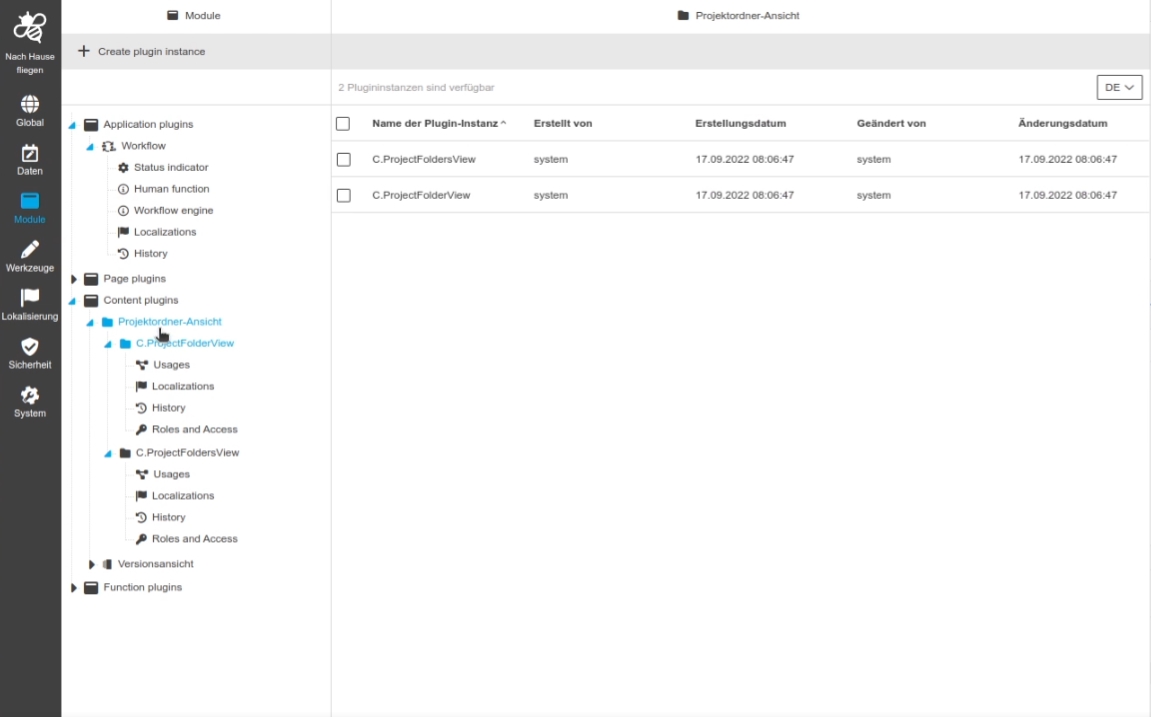Check the box for C.ProjectFolderView row

pyautogui.click(x=343, y=196)
